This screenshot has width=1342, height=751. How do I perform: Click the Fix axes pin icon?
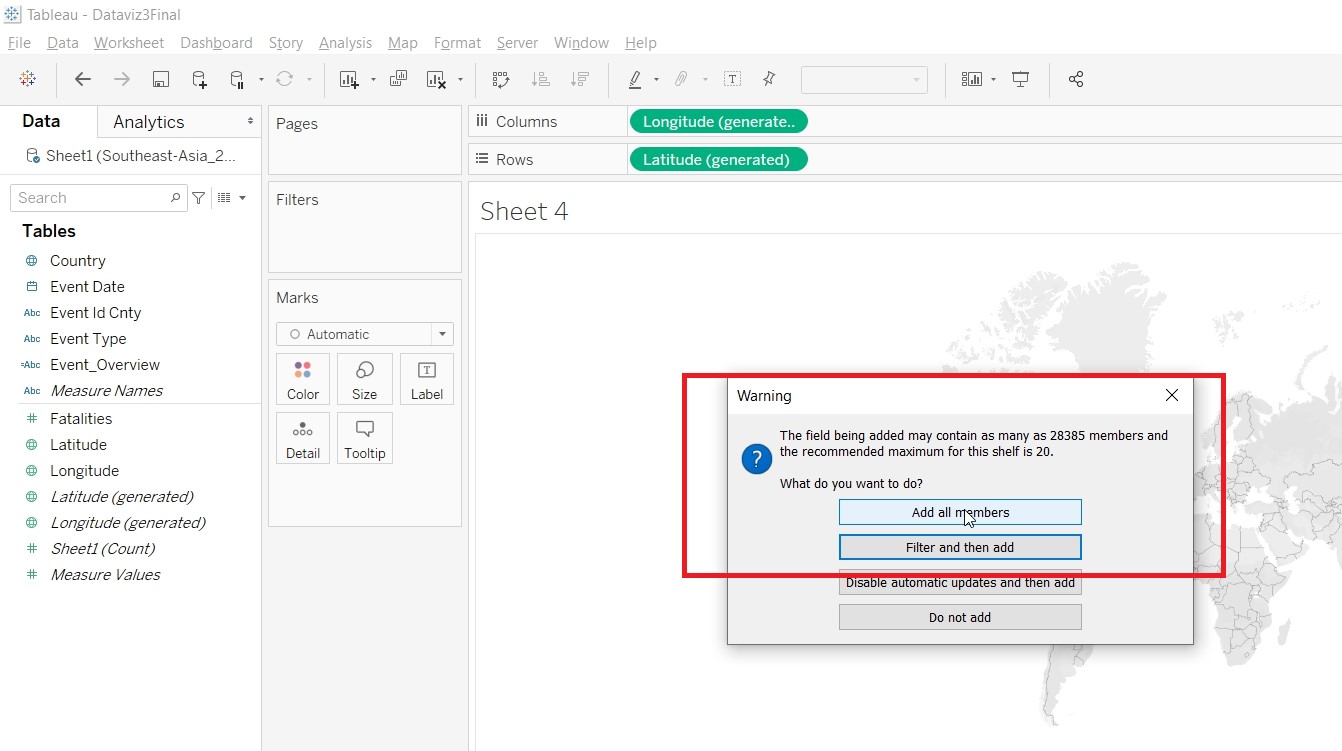coord(769,80)
